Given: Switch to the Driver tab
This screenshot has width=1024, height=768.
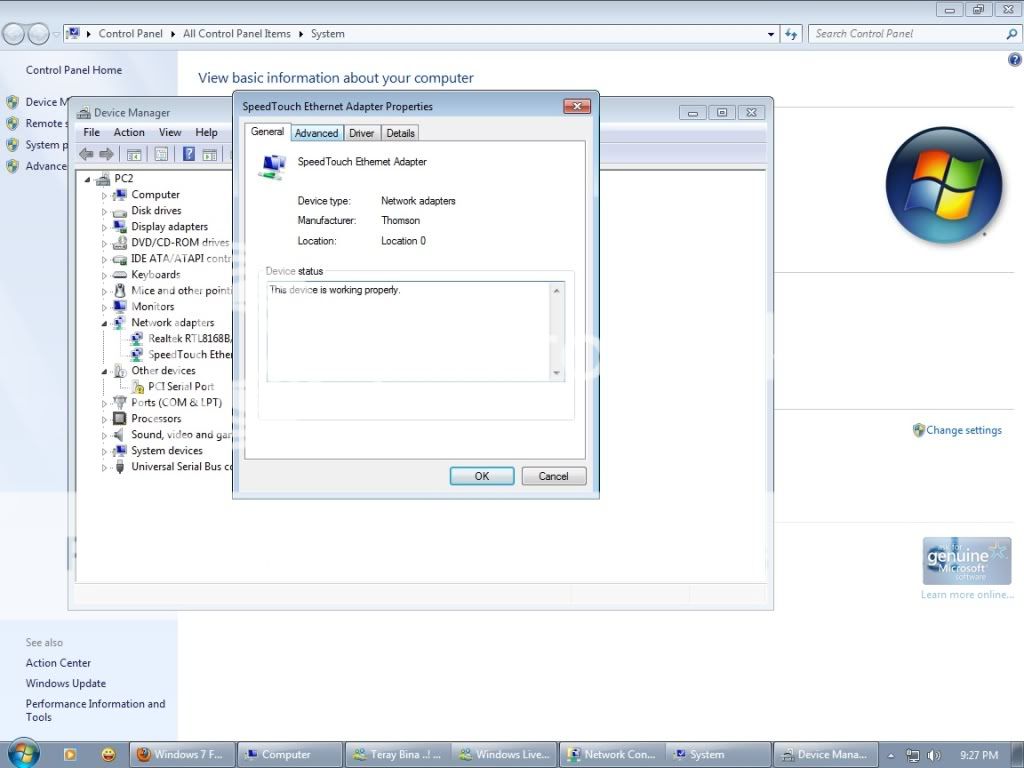Looking at the screenshot, I should (x=362, y=132).
